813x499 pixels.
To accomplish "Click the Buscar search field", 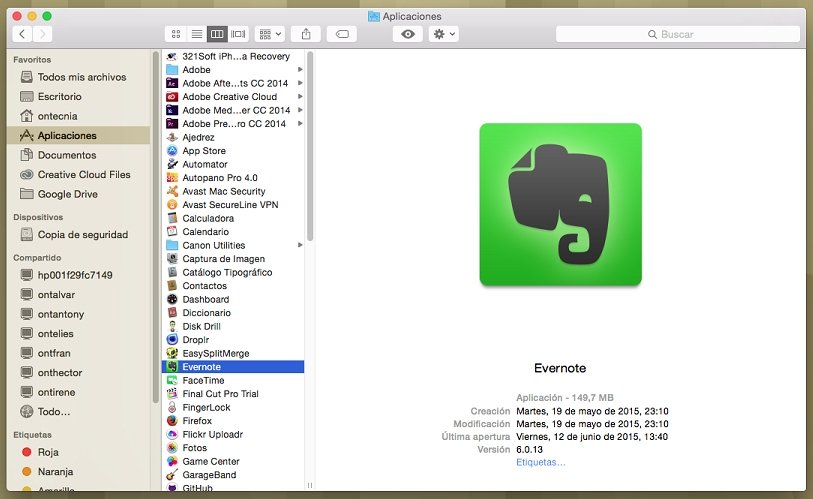I will point(678,34).
